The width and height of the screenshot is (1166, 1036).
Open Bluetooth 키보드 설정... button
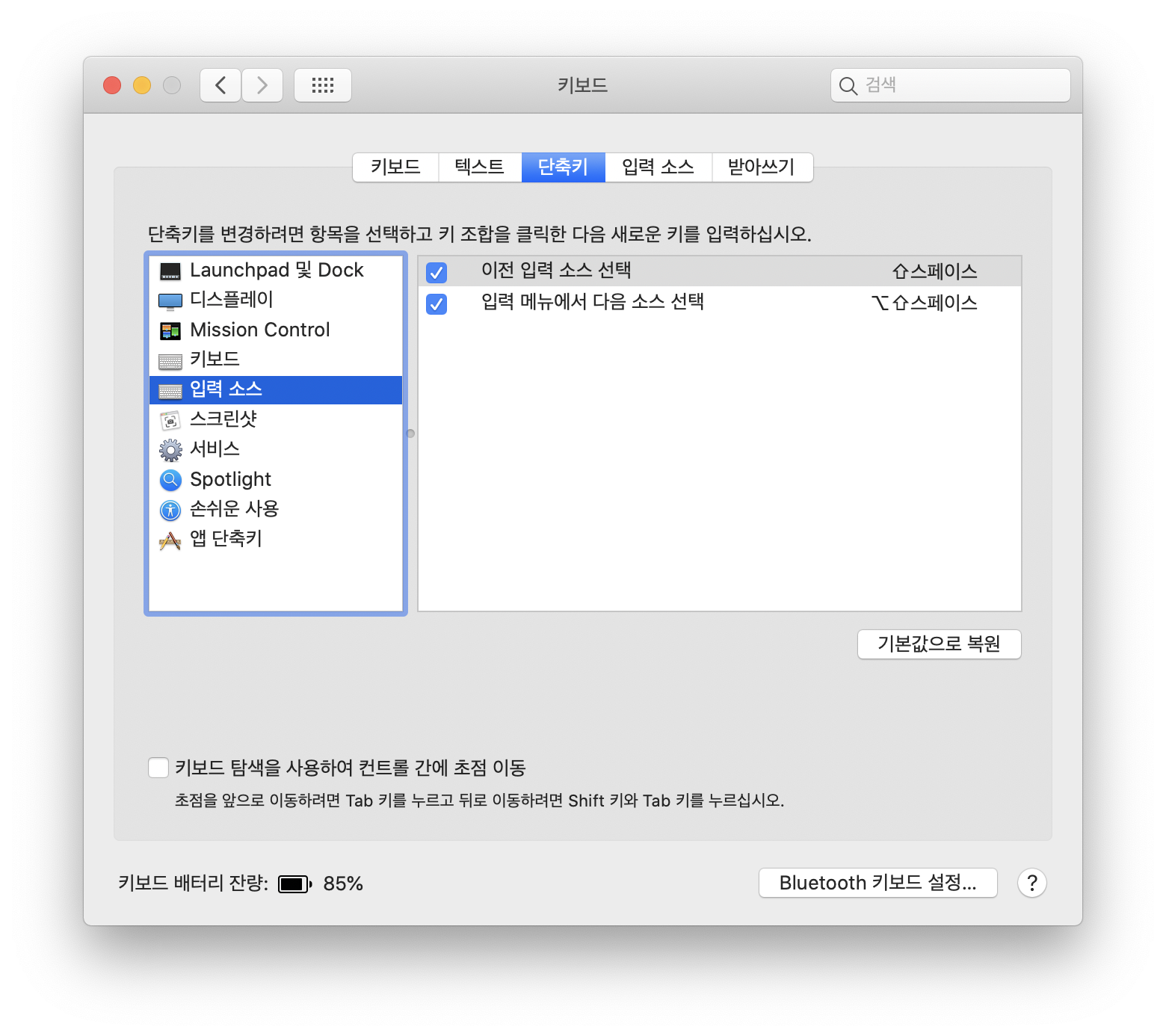click(x=878, y=883)
